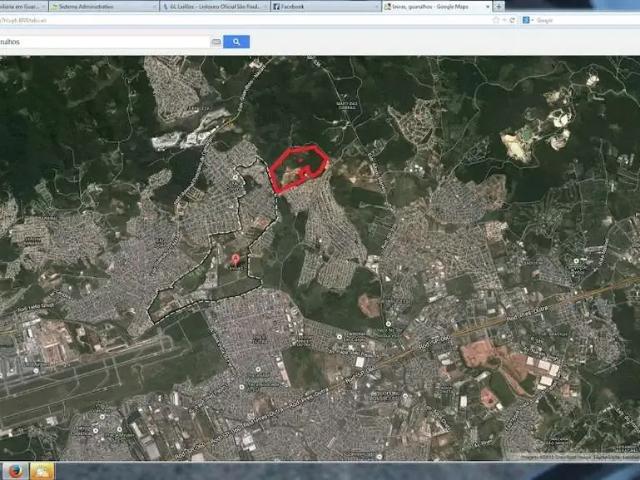Viewport: 640px width, 480px height.
Task: Click the red location pin on the map
Action: tap(235, 259)
